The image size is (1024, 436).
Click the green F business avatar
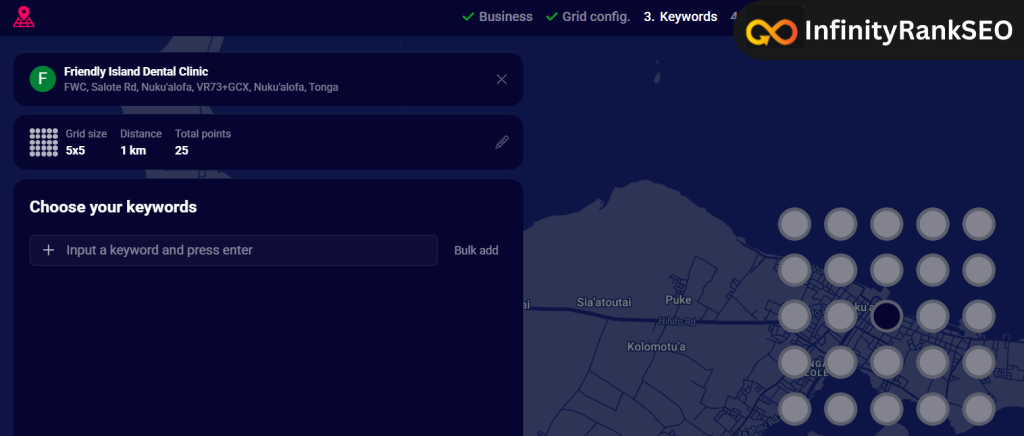pyautogui.click(x=42, y=79)
